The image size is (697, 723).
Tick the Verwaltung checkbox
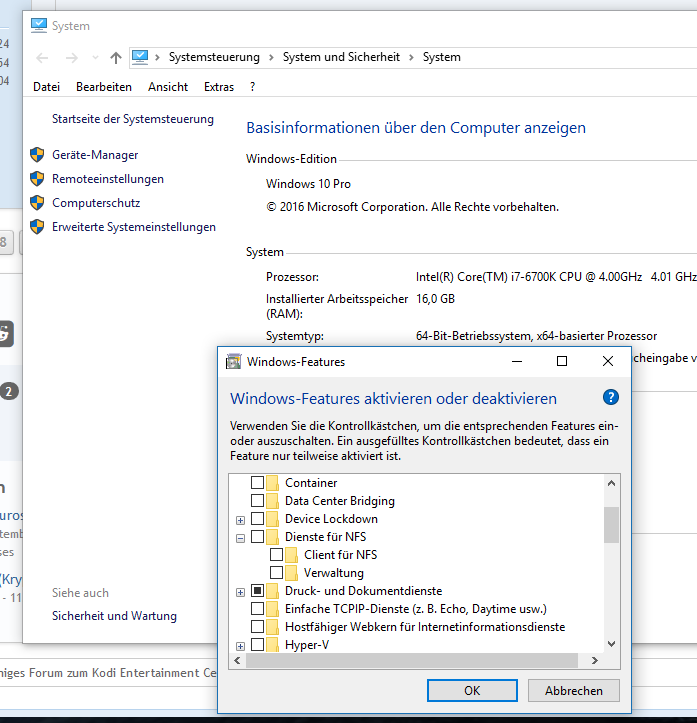[276, 572]
